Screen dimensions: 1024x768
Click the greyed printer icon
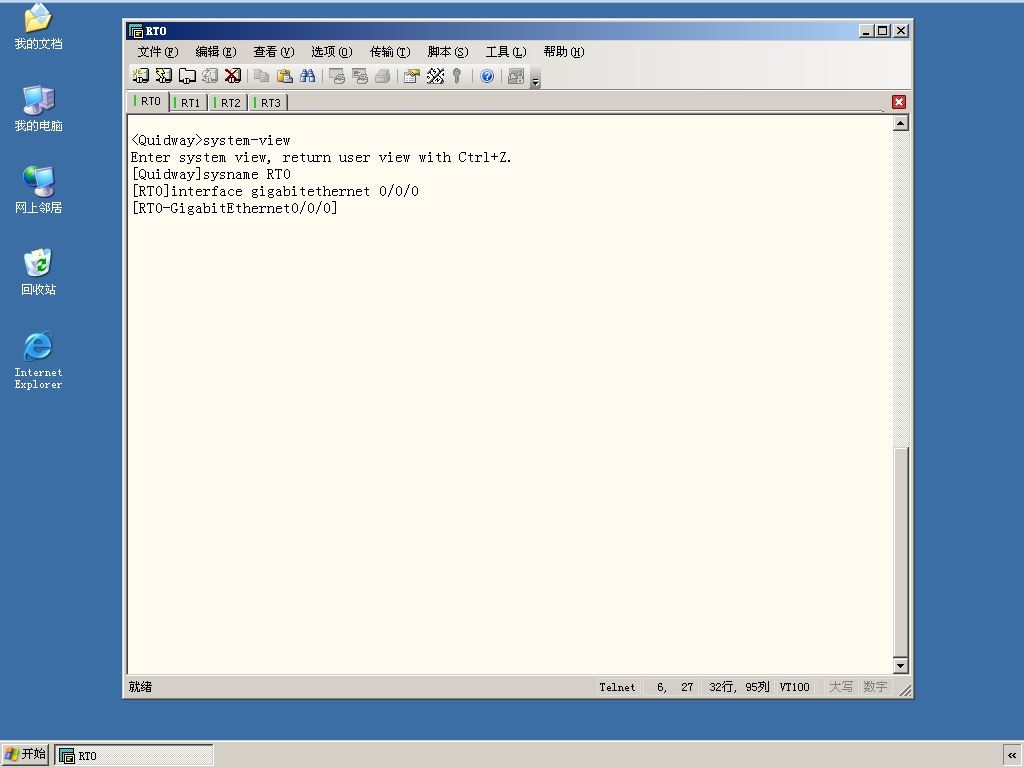coord(382,76)
